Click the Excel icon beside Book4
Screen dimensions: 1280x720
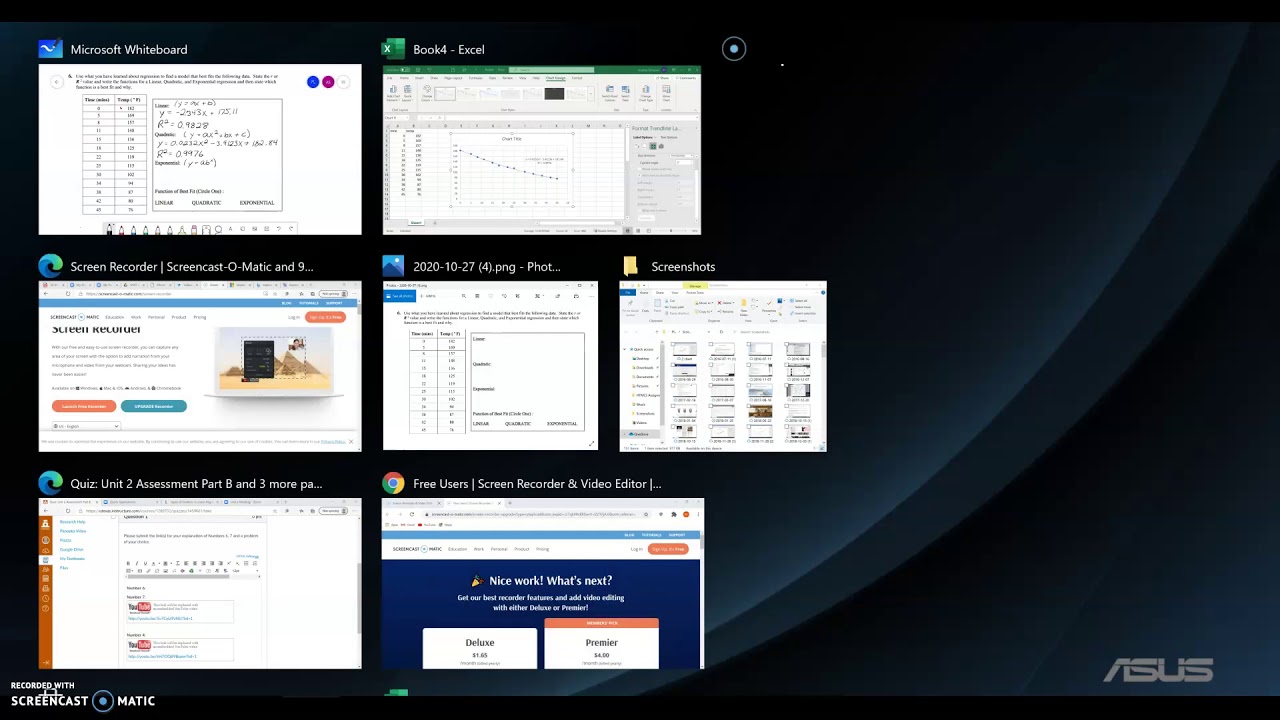(394, 49)
